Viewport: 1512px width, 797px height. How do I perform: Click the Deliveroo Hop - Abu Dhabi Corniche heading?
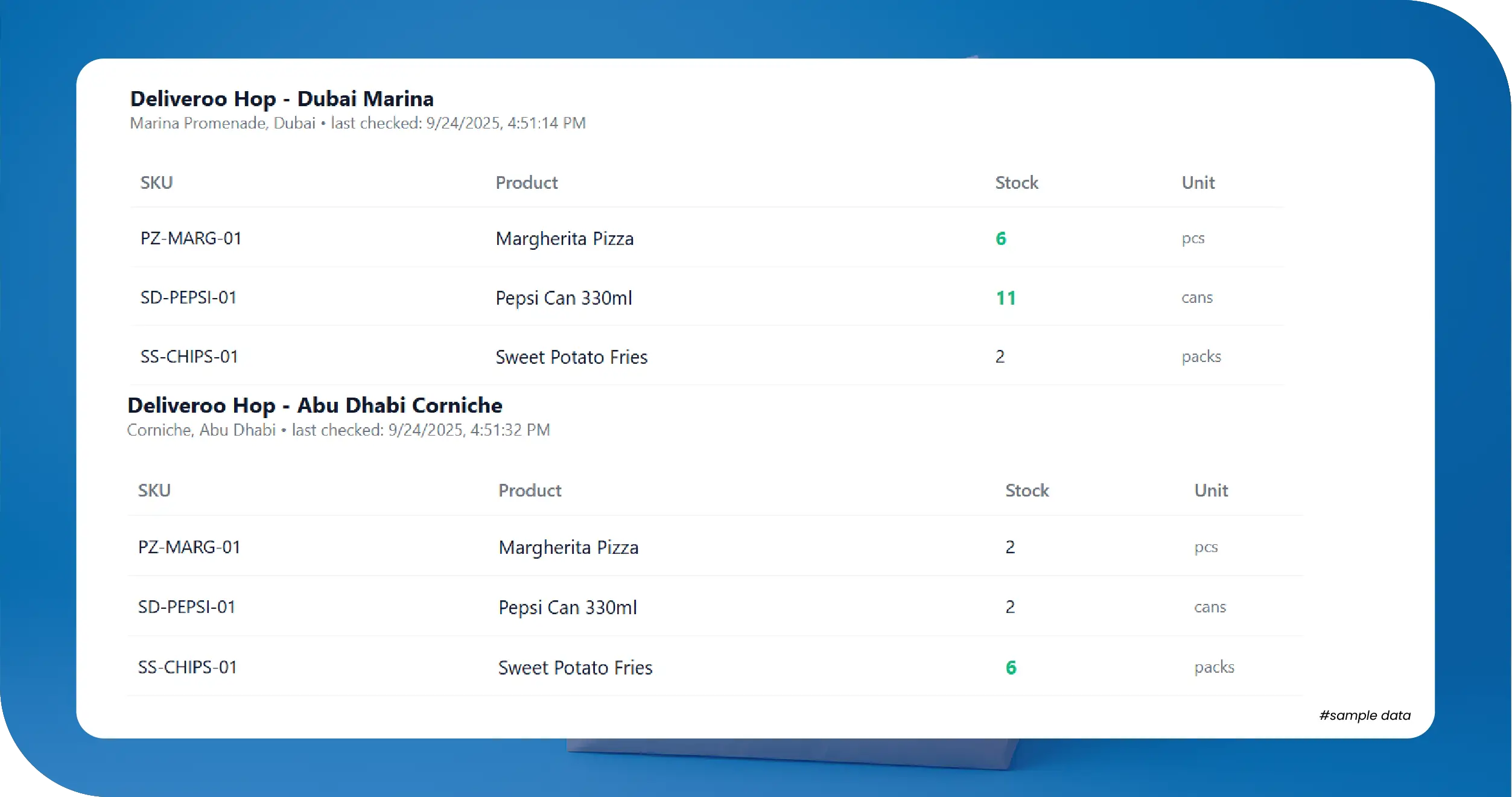click(314, 405)
